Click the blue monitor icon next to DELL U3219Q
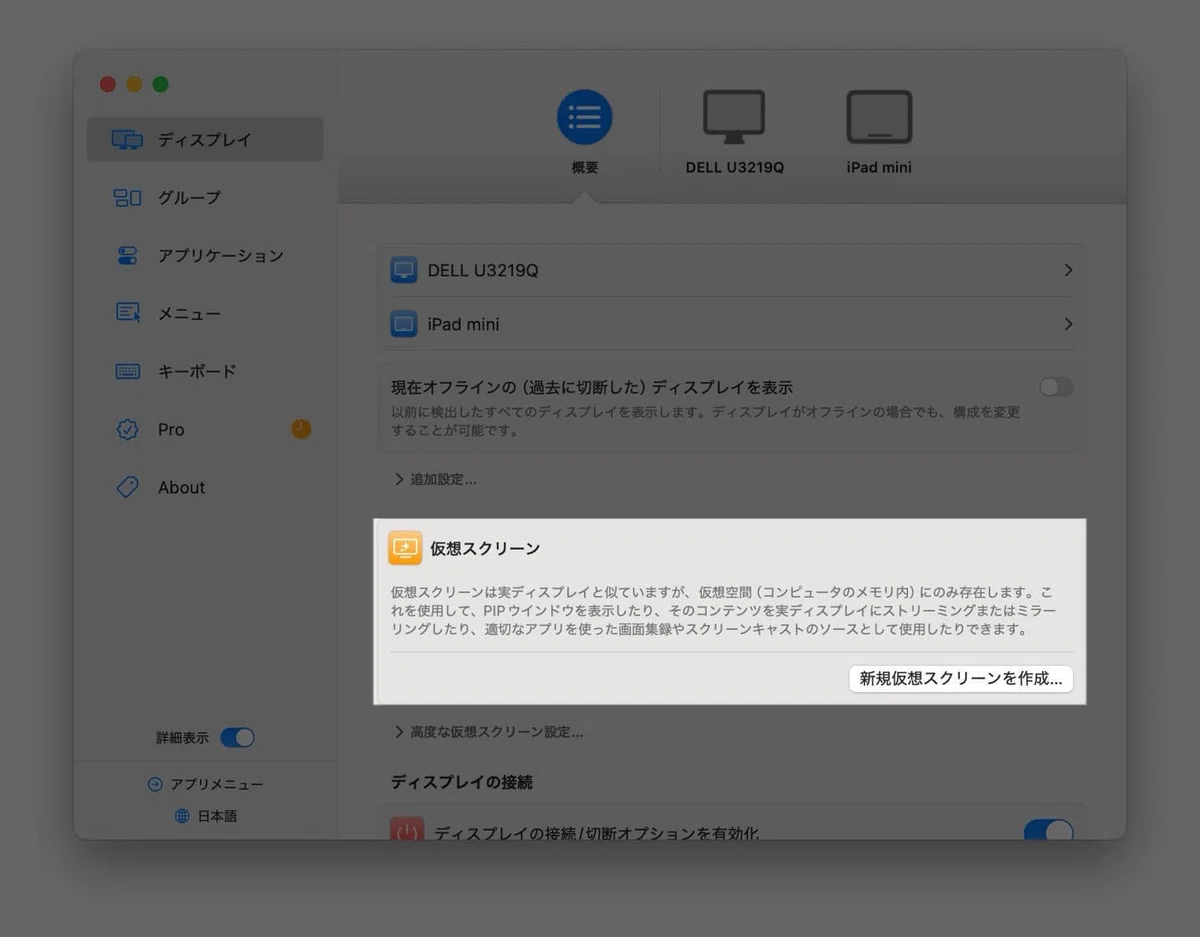Image resolution: width=1200 pixels, height=937 pixels. tap(404, 270)
